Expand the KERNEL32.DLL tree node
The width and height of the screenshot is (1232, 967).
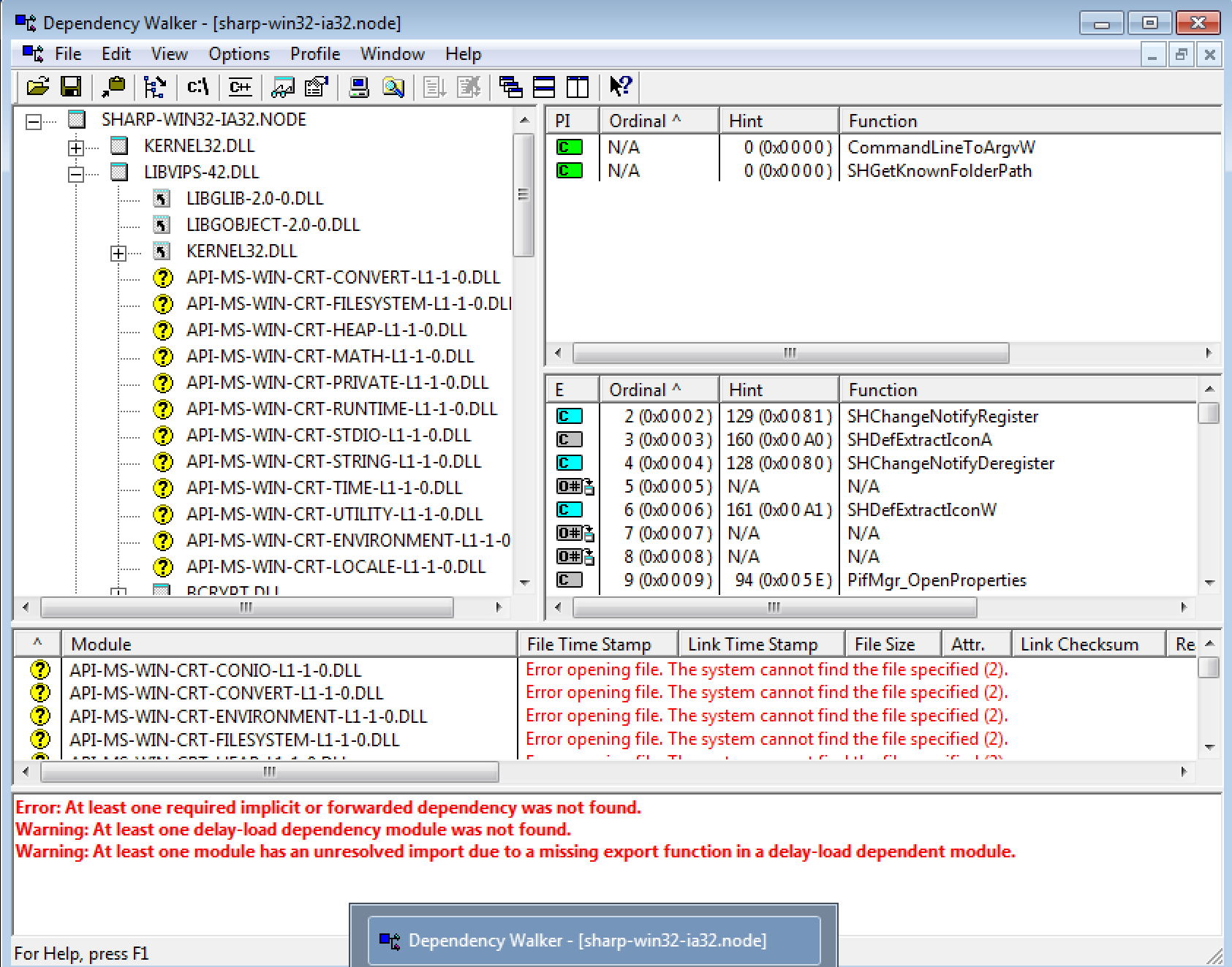[x=75, y=145]
